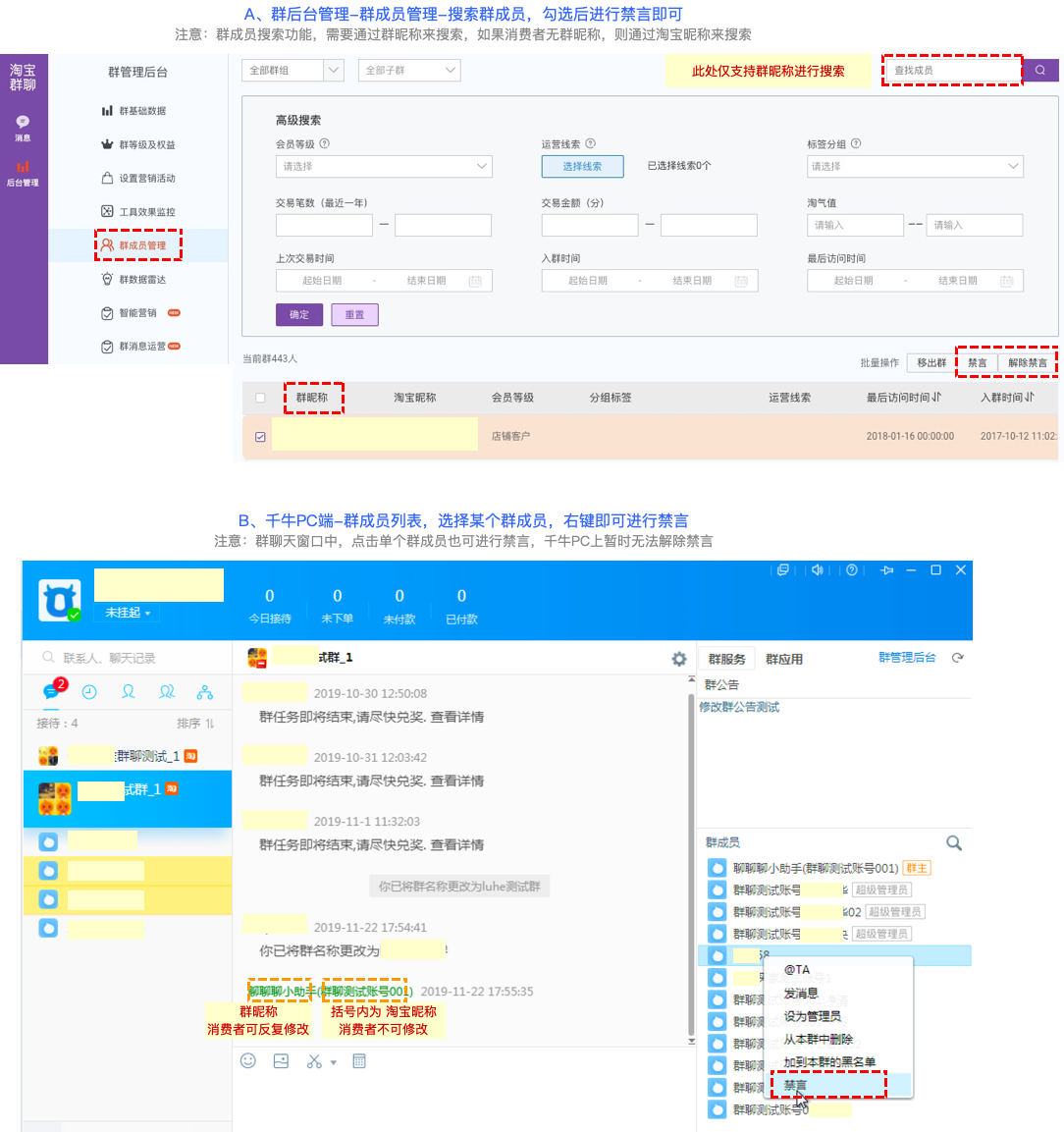Open 消息 in the purple sidebar

pyautogui.click(x=24, y=128)
